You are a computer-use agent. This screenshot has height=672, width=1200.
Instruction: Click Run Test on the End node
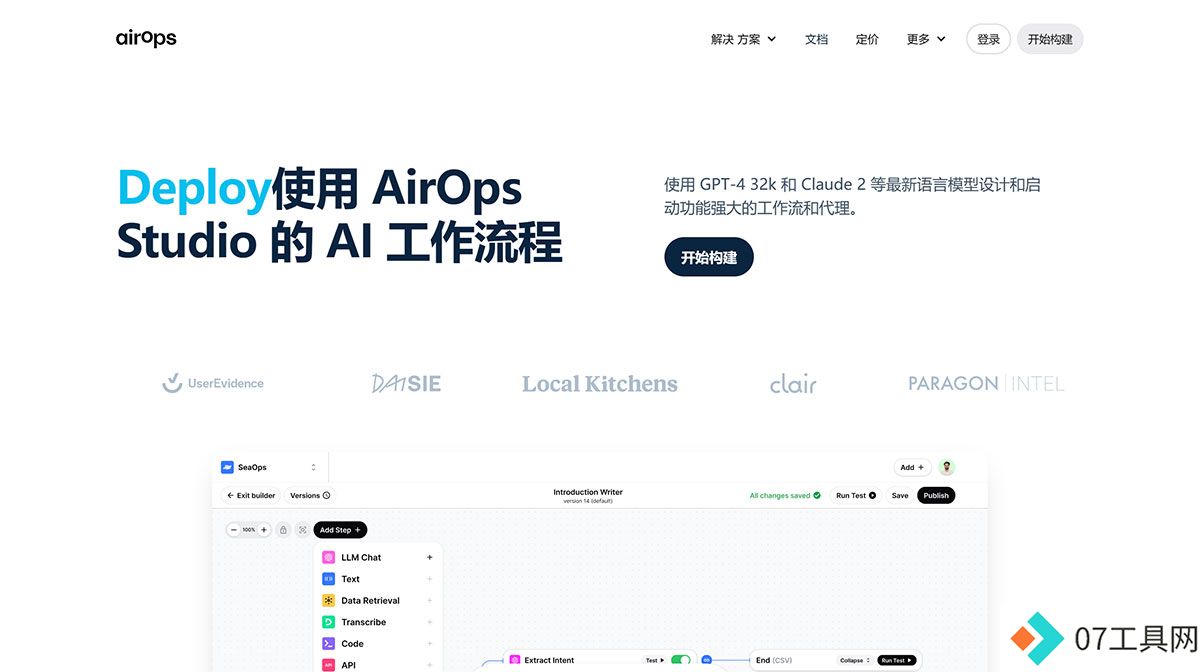(x=897, y=660)
